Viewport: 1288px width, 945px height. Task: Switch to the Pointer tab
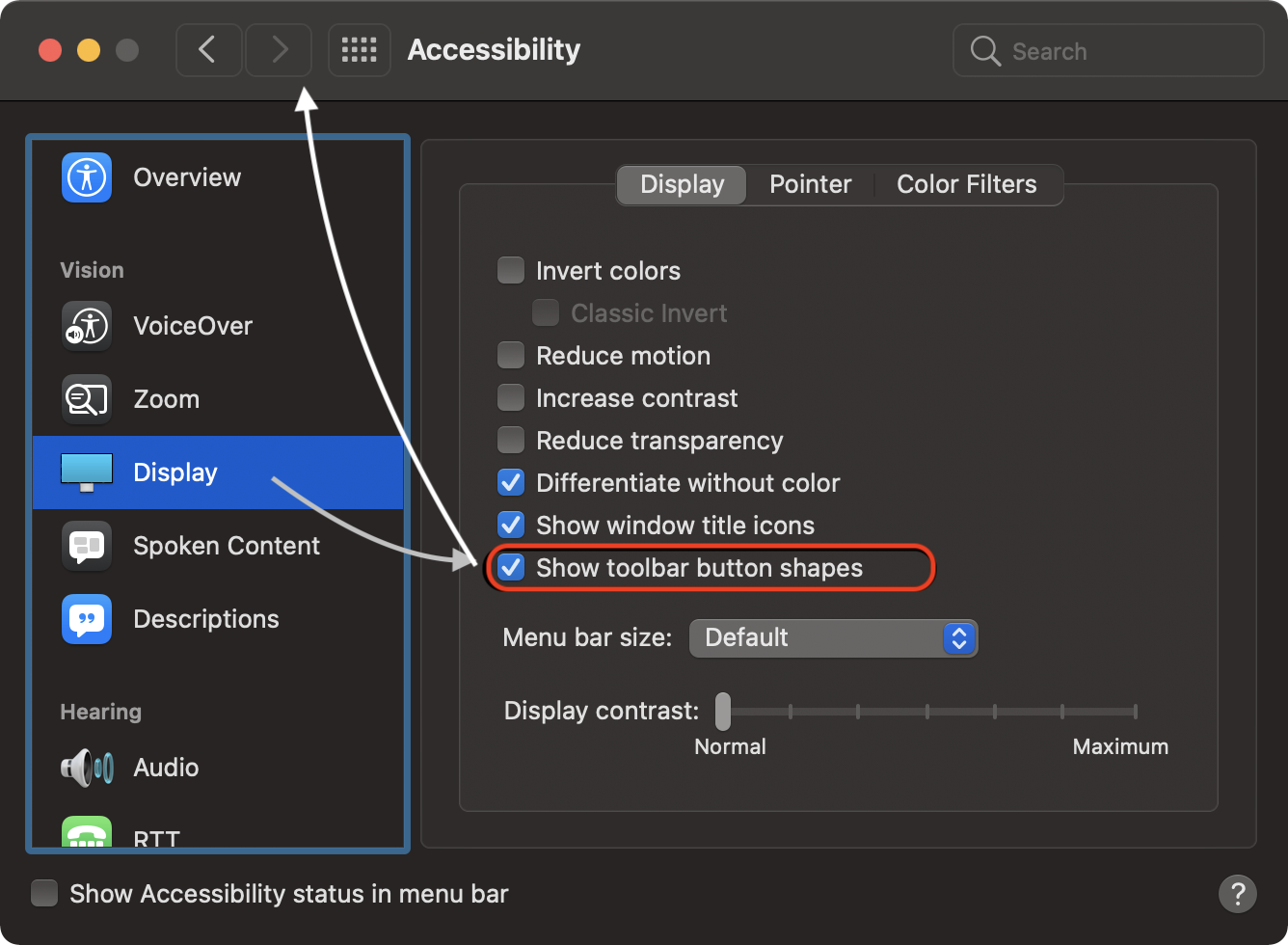pos(810,184)
